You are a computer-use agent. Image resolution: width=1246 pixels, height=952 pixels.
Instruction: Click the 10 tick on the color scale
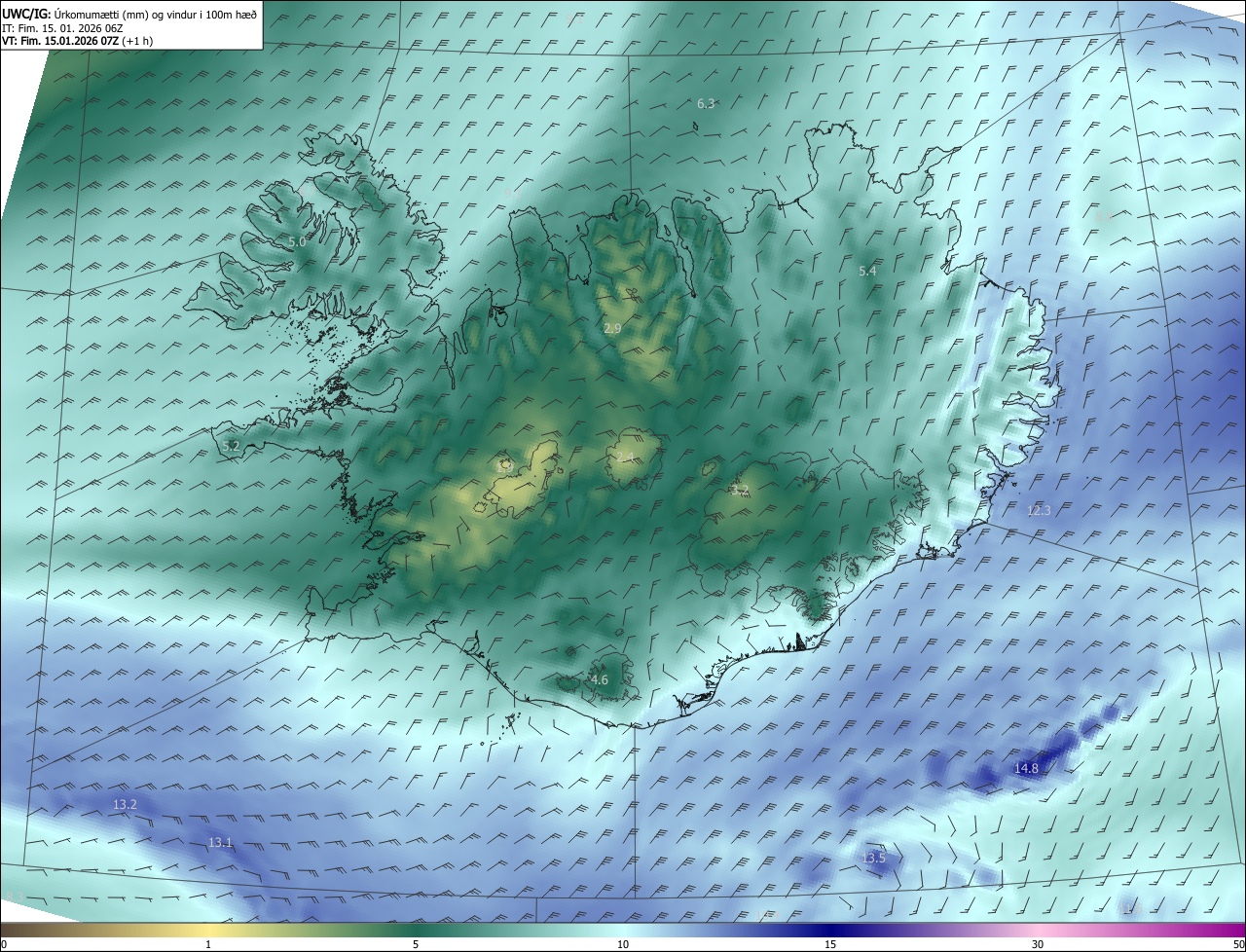(x=623, y=944)
